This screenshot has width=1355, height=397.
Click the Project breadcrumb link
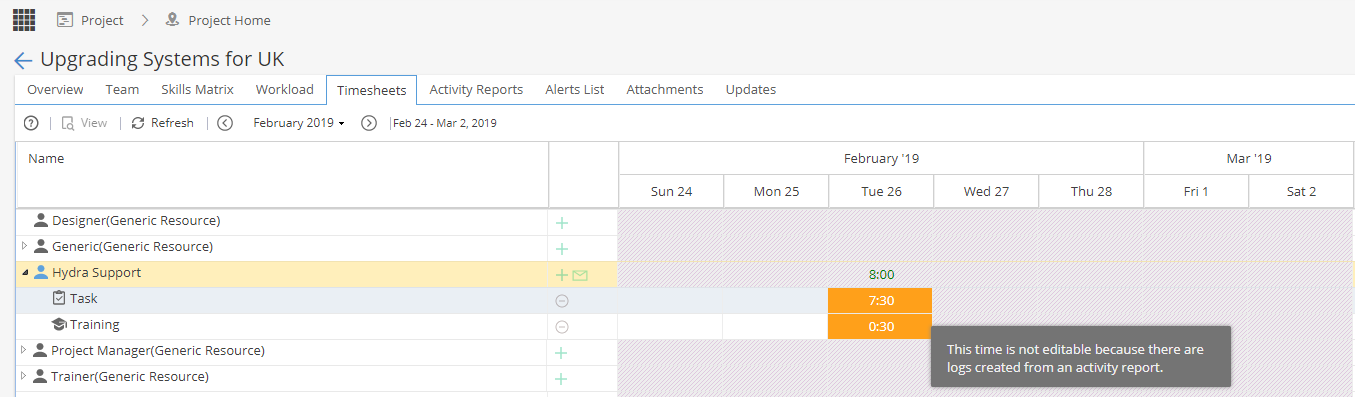[102, 20]
